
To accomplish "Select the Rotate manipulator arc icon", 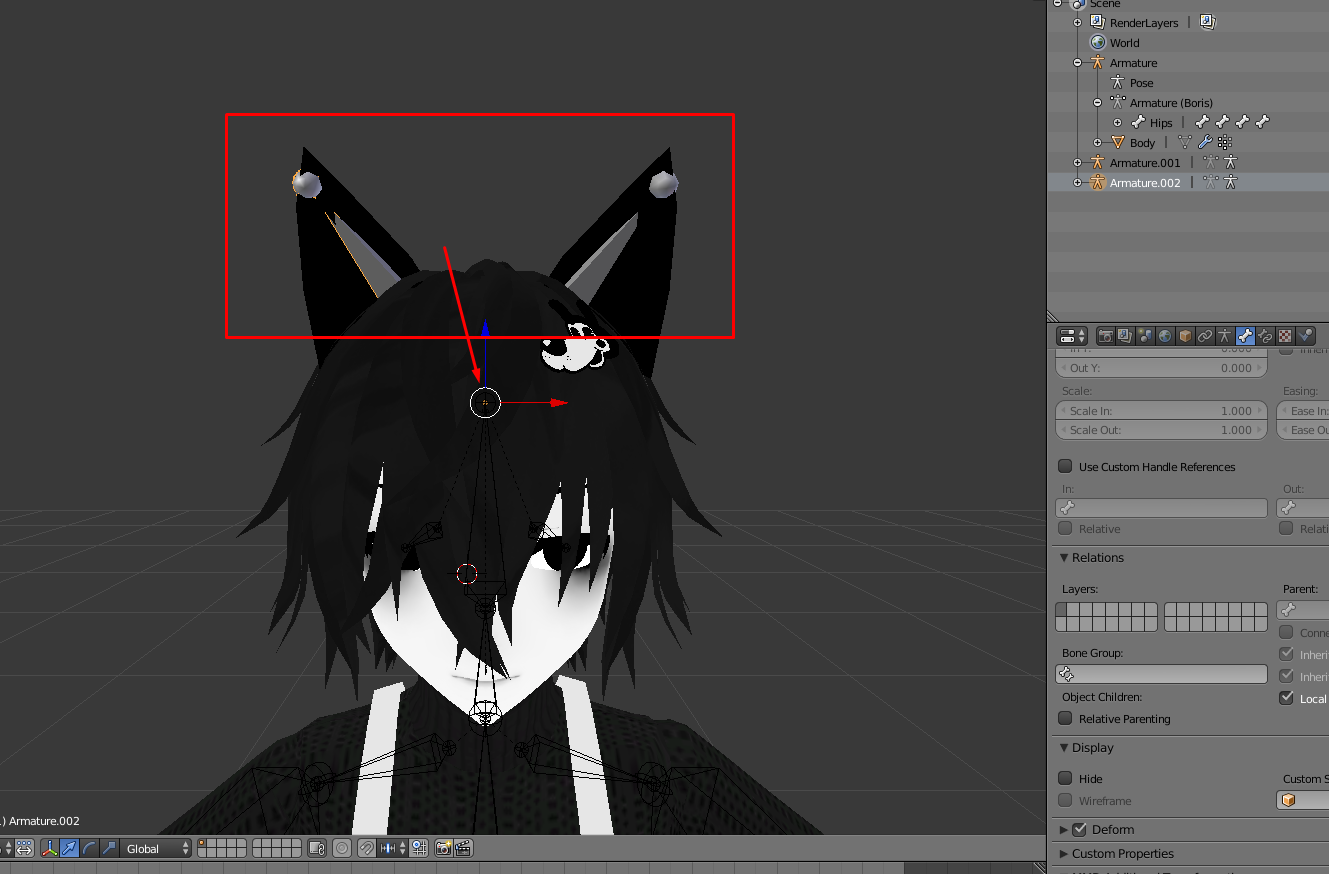I will tap(89, 848).
